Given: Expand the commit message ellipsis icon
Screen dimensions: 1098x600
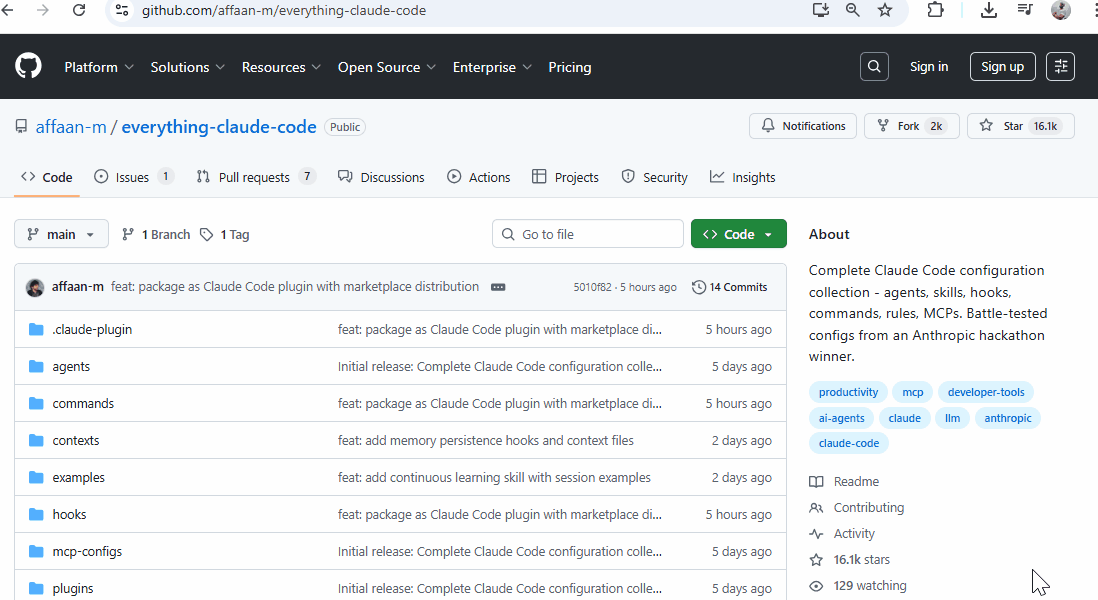Looking at the screenshot, I should coord(498,287).
